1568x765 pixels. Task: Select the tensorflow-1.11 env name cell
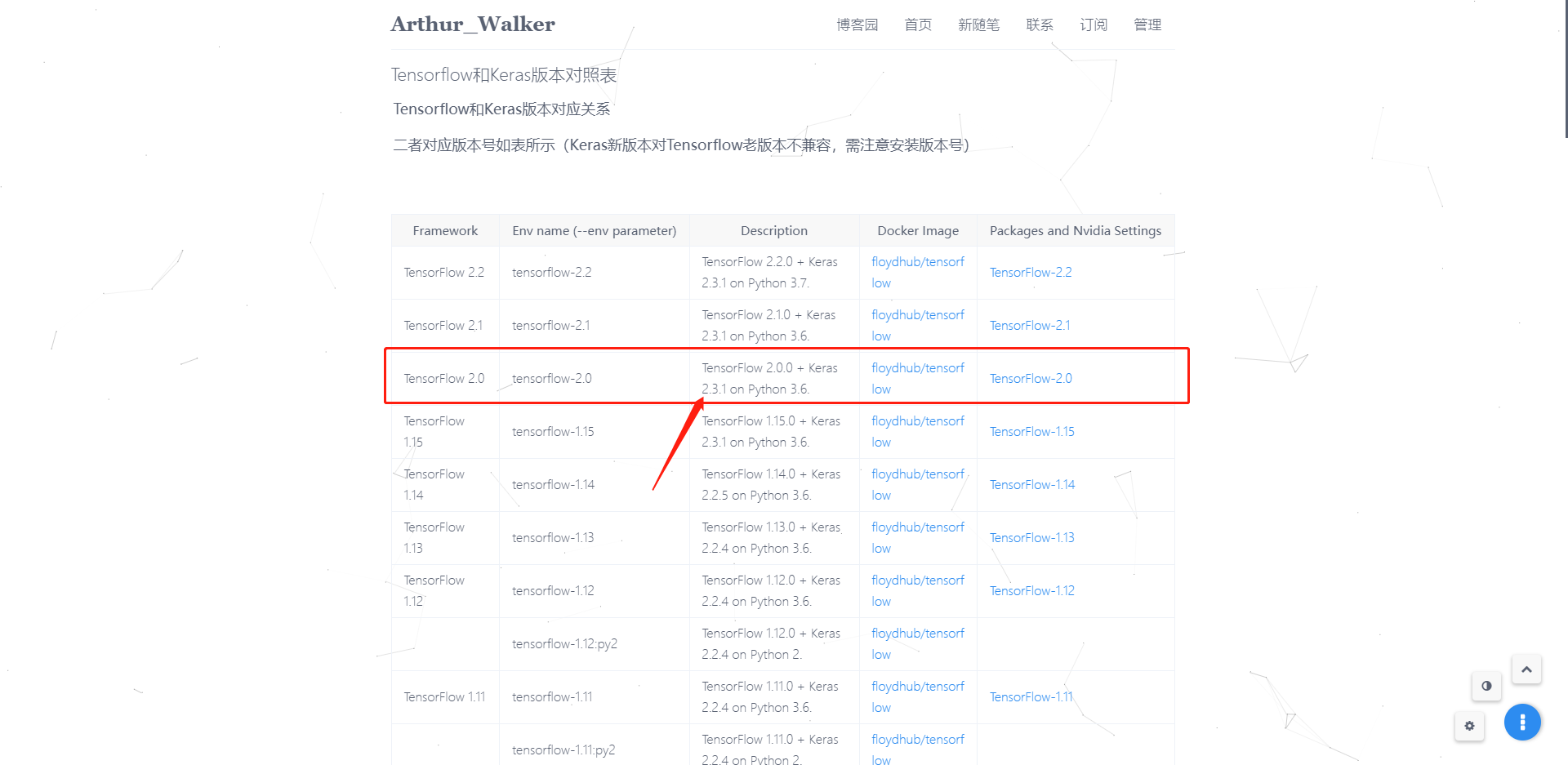[x=595, y=697]
